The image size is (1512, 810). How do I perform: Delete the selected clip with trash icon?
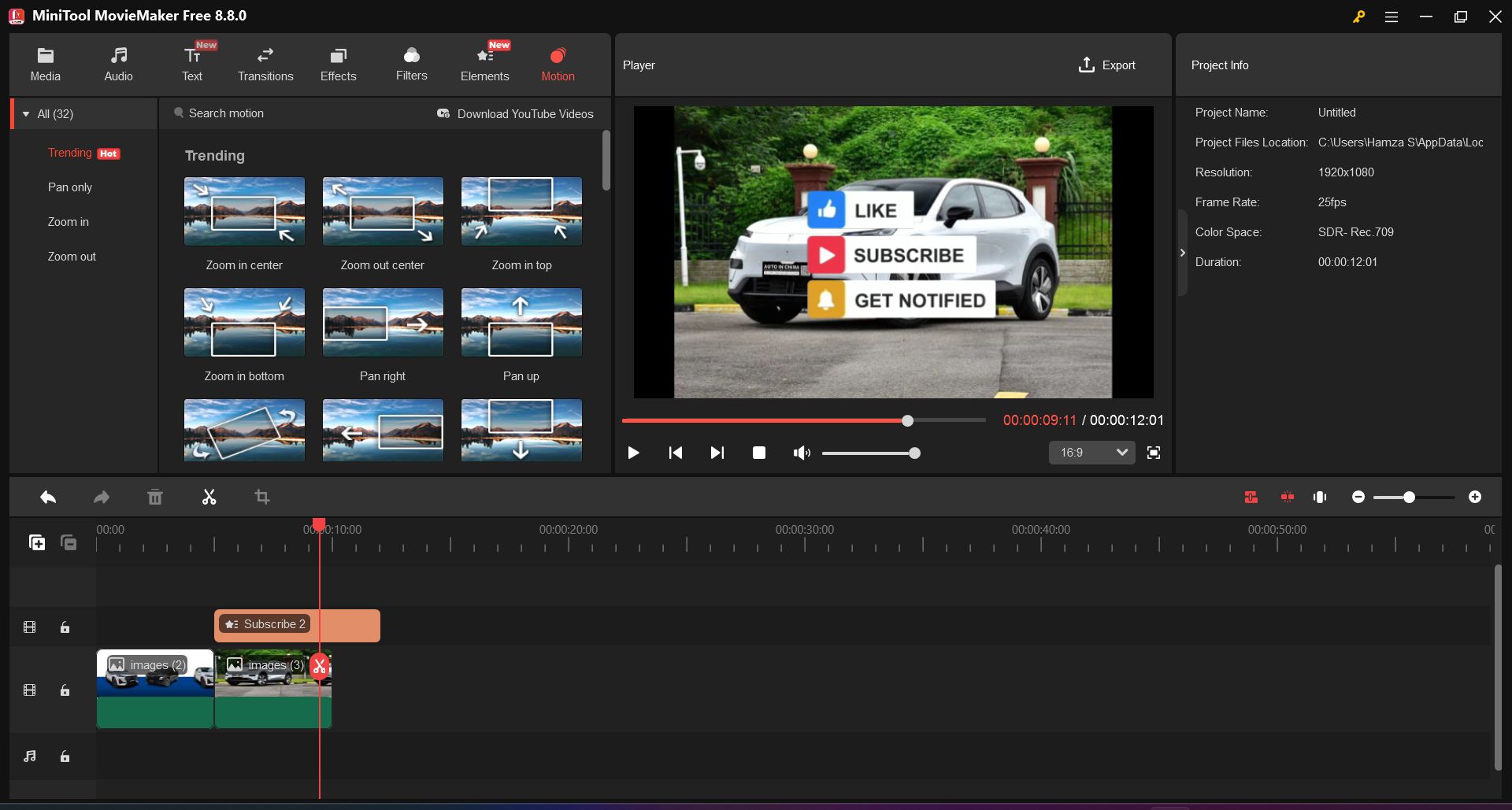click(x=155, y=497)
